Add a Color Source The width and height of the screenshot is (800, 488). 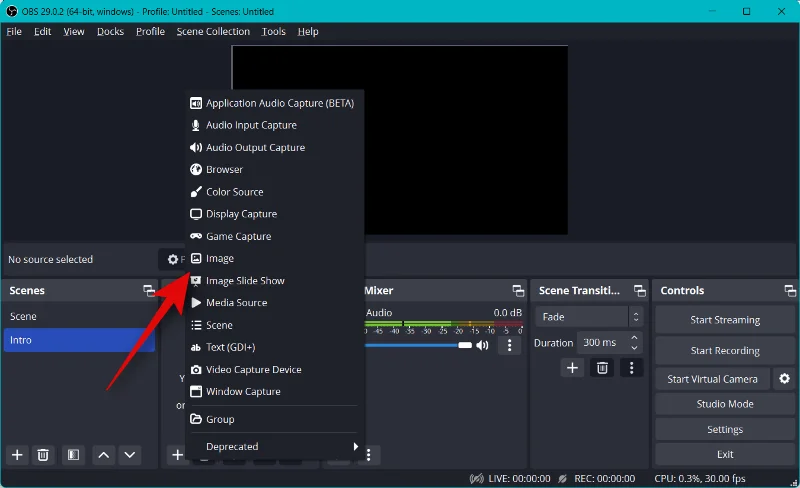coord(274,192)
